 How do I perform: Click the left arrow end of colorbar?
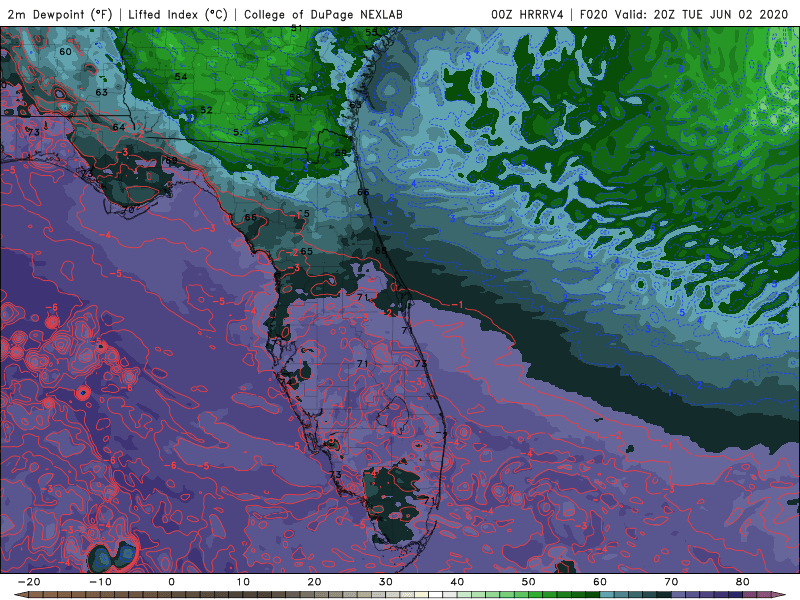point(20,595)
